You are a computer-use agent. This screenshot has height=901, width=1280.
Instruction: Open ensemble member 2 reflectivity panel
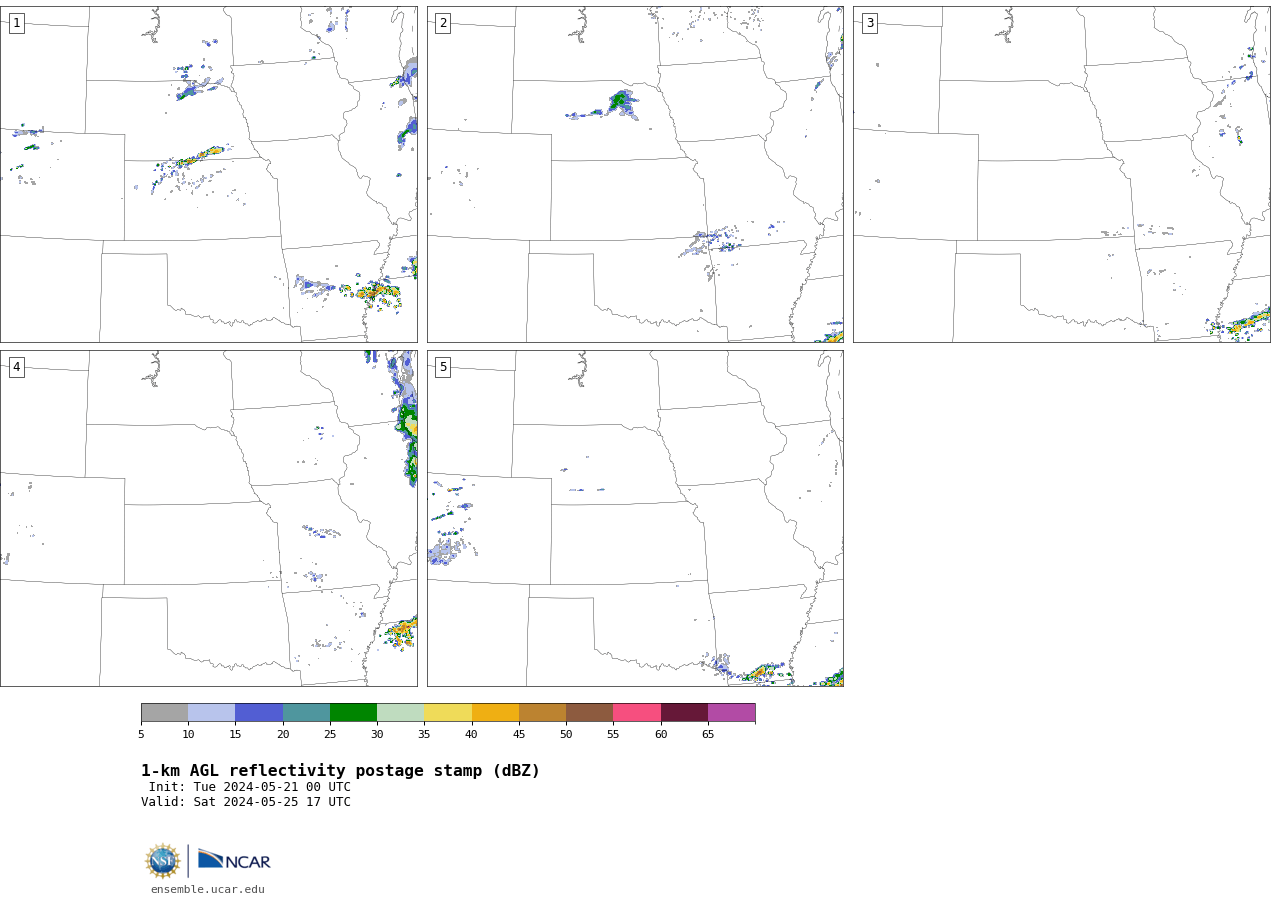(635, 174)
